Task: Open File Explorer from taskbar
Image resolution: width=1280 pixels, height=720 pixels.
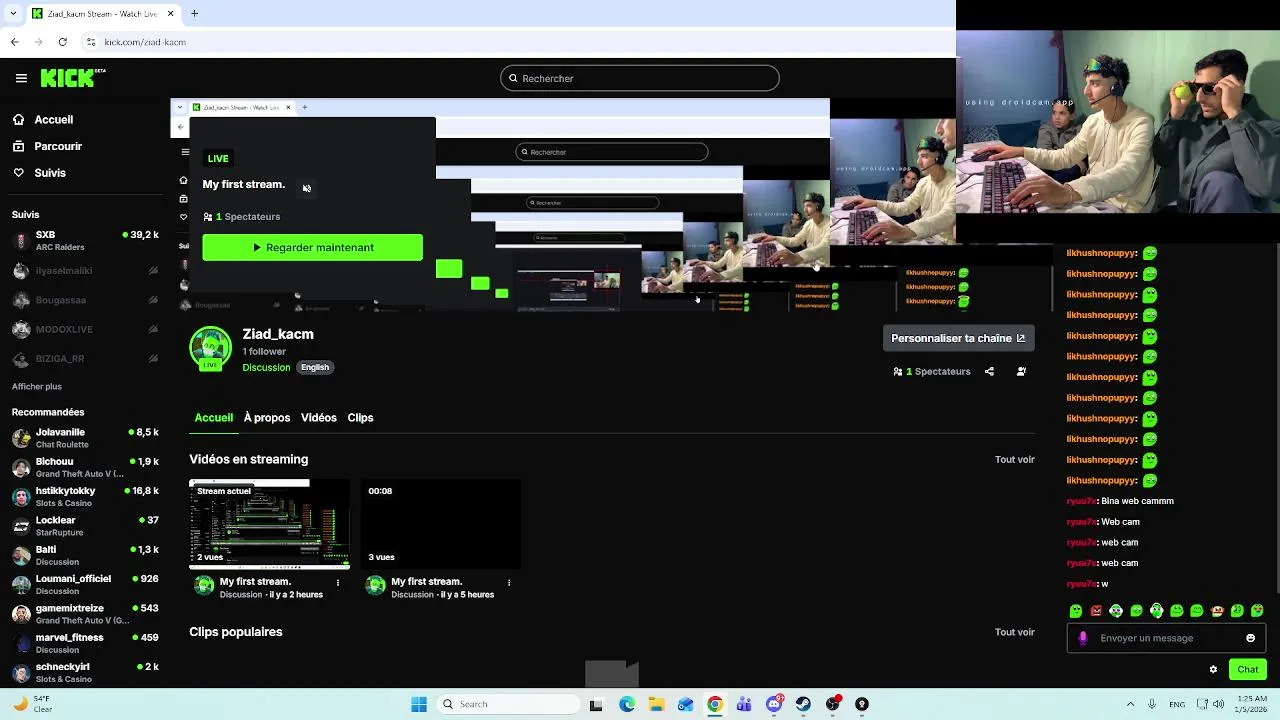Action: tap(656, 704)
